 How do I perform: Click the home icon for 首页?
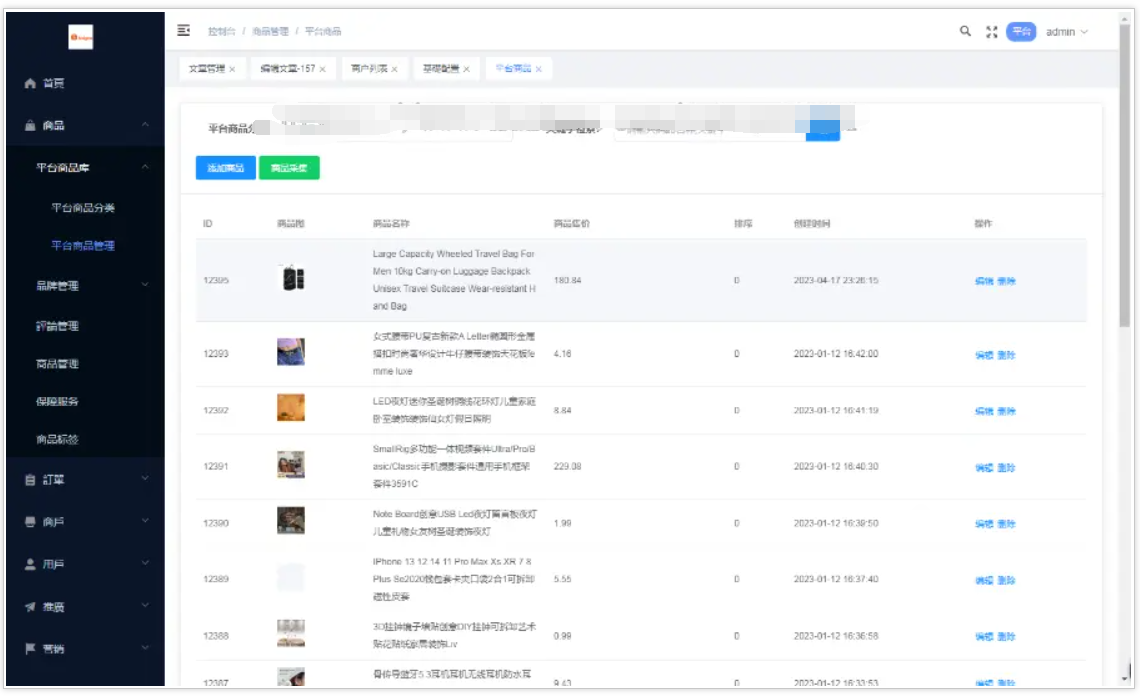pos(30,84)
